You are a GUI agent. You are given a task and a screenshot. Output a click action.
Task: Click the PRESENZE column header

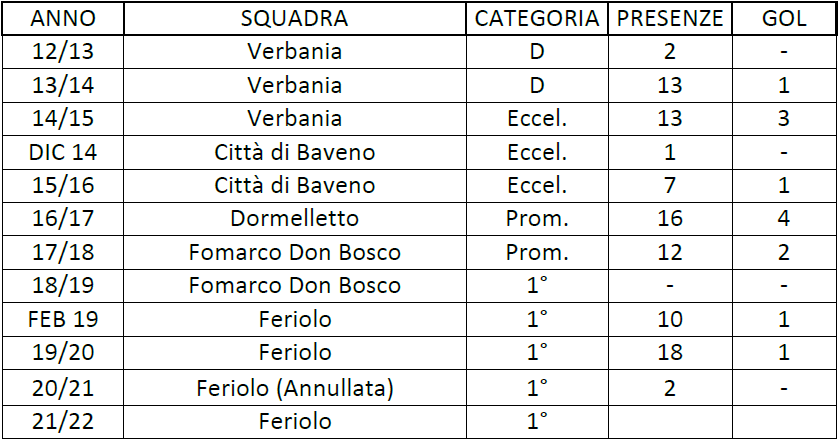(x=670, y=19)
